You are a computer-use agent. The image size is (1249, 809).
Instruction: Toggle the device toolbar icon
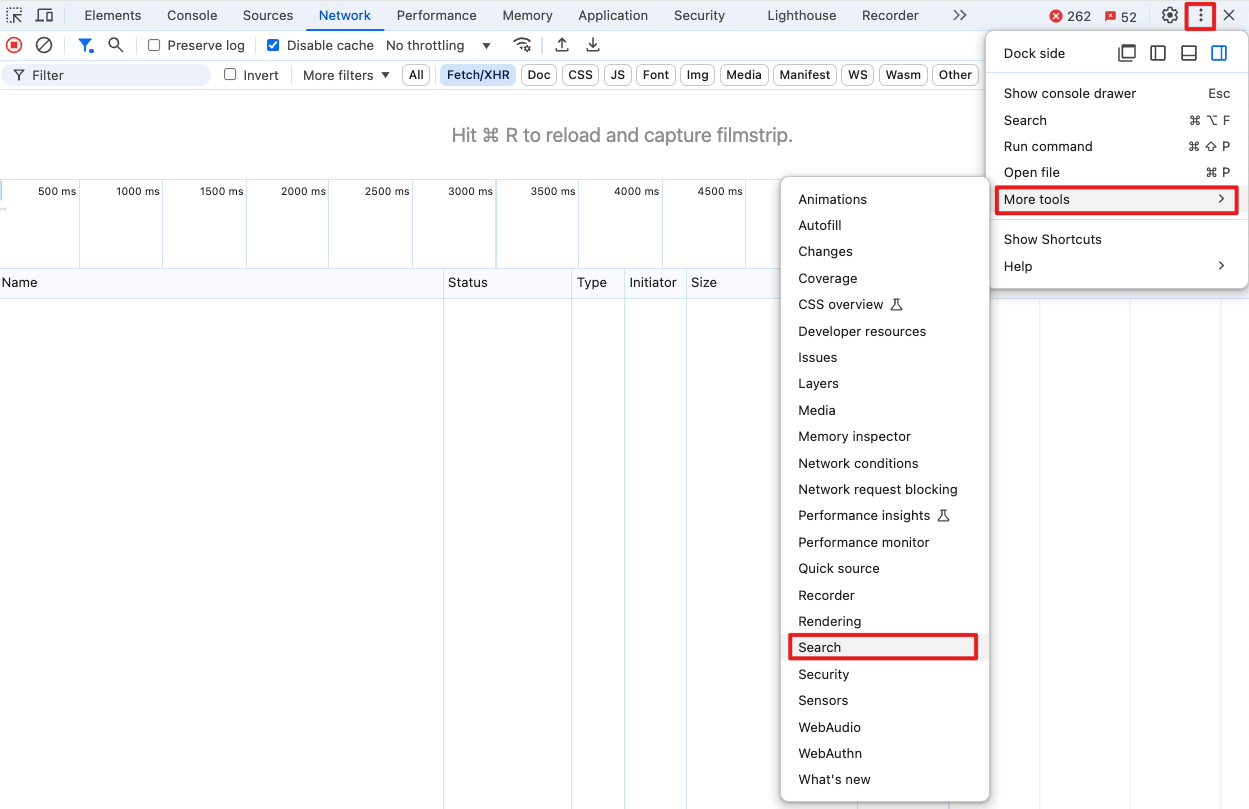point(44,16)
